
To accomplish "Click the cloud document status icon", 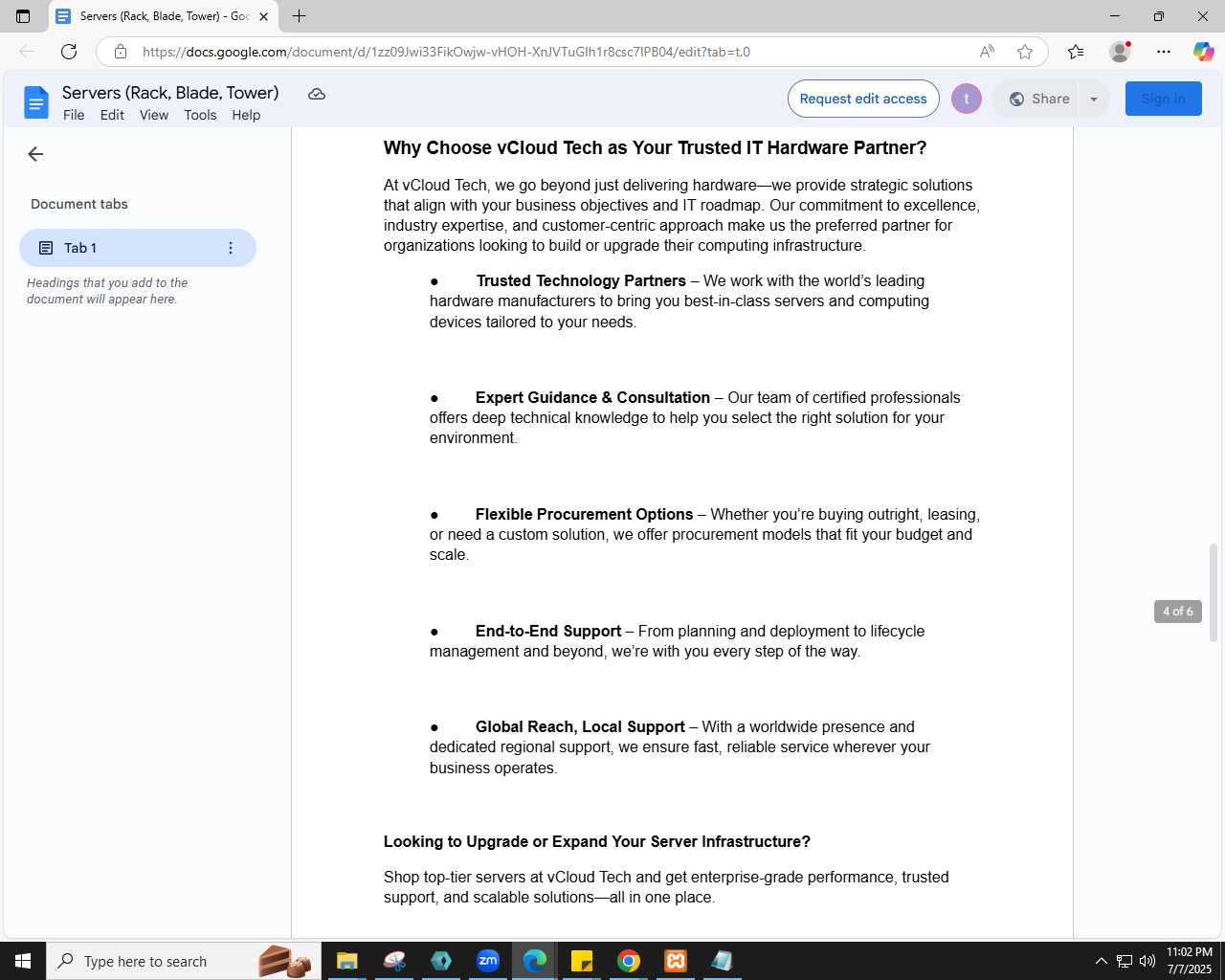I will [317, 94].
